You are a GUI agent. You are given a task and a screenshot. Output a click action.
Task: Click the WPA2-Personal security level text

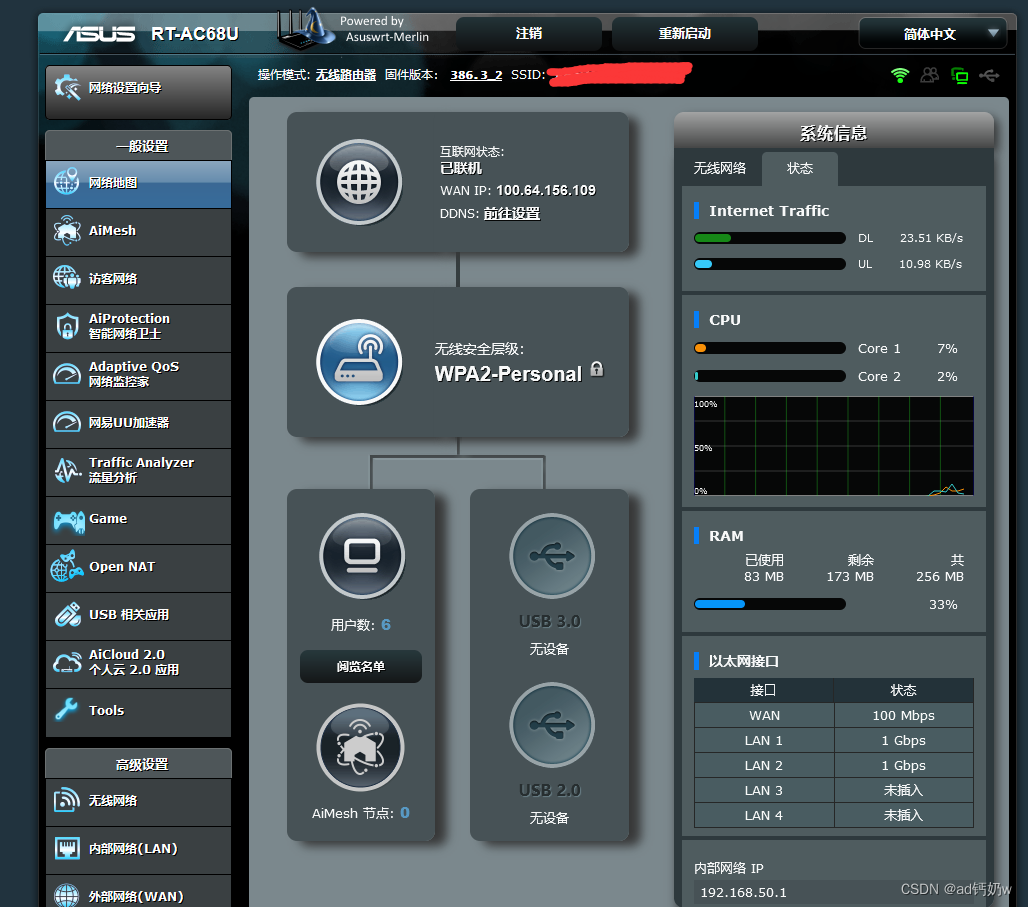coord(508,374)
